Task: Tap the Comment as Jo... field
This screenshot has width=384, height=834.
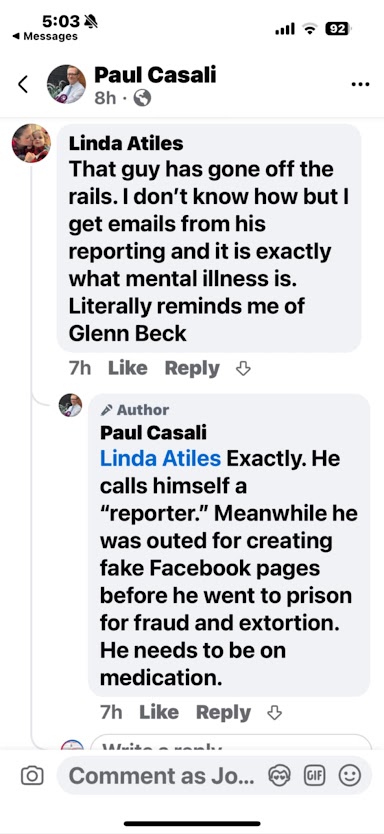Action: point(161,776)
